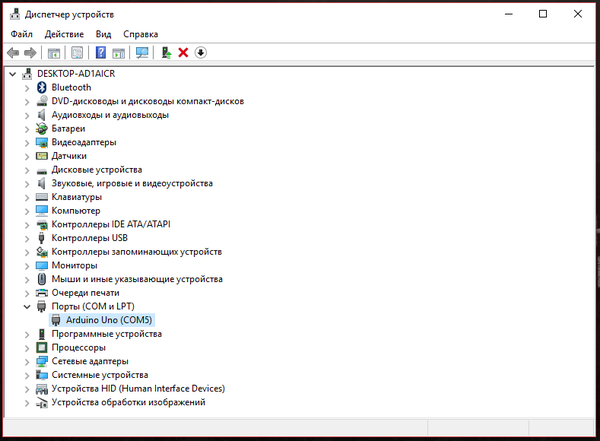Expand the Bluetooth category
600x441 pixels.
click(x=27, y=88)
